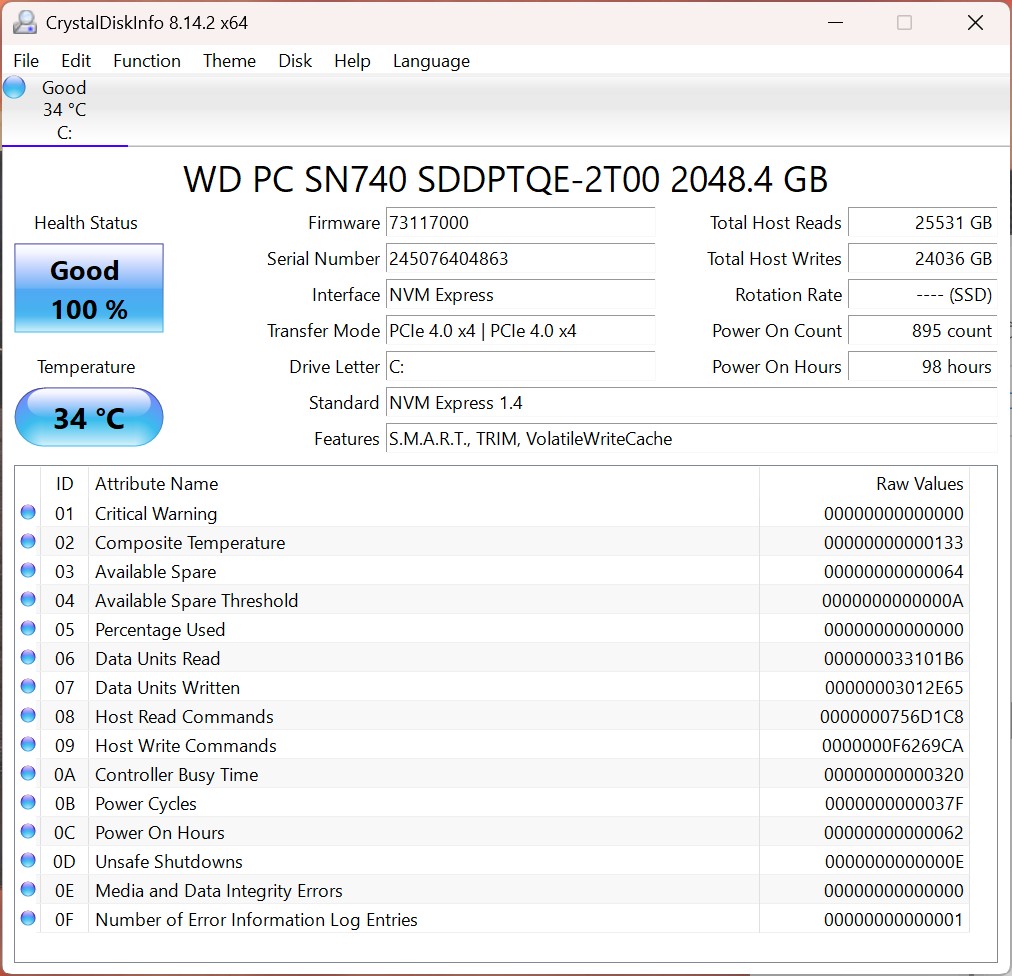Open the Disk menu

tap(295, 61)
